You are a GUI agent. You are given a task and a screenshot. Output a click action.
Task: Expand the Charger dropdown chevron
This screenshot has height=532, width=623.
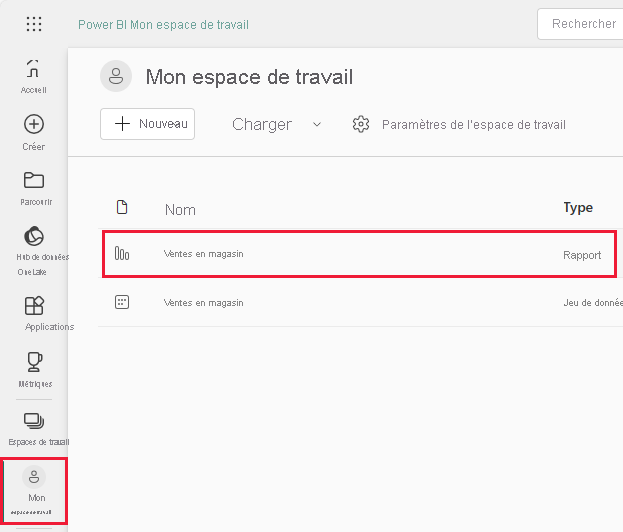tap(317, 124)
